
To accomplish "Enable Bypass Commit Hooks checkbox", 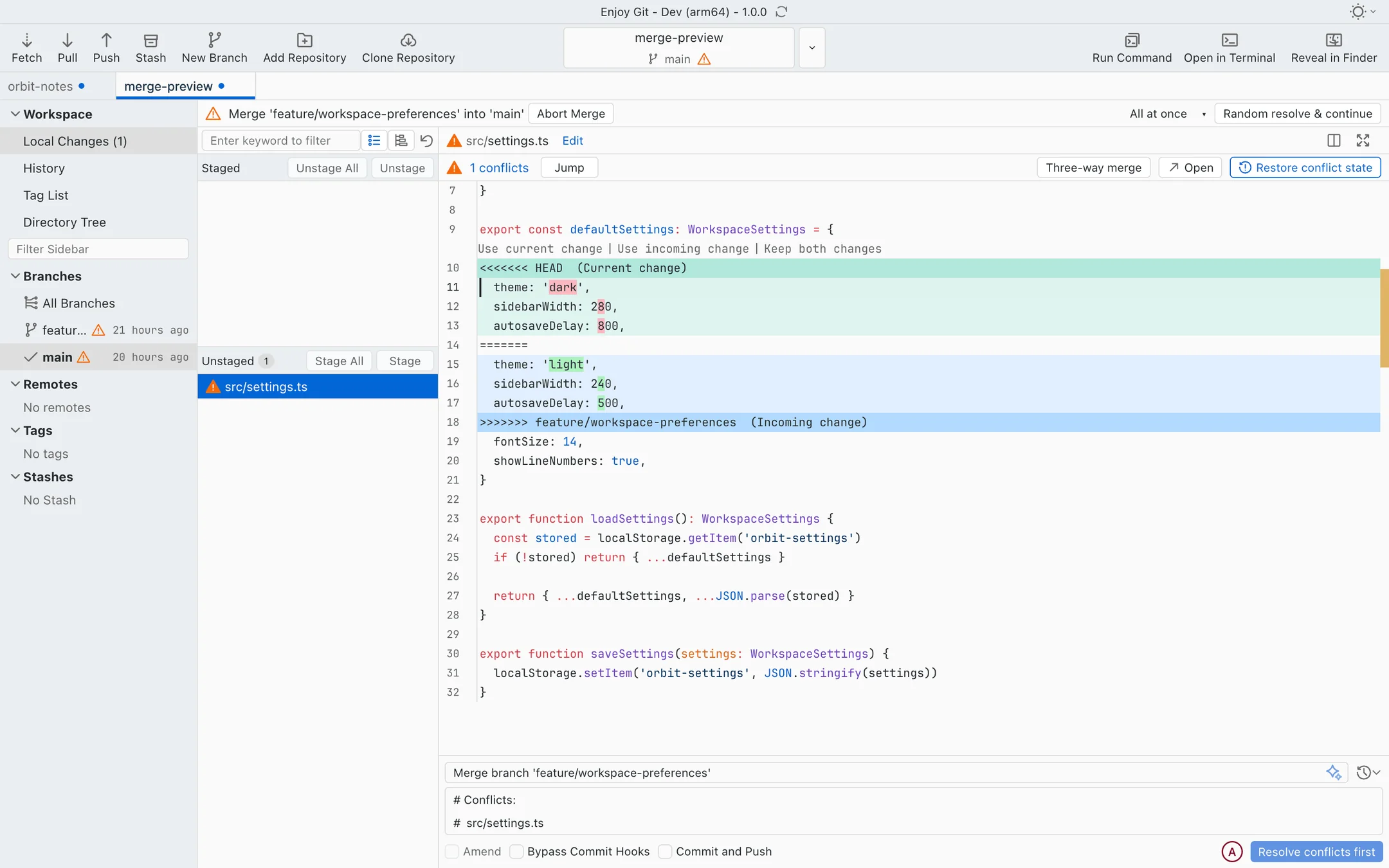I will pos(516,851).
